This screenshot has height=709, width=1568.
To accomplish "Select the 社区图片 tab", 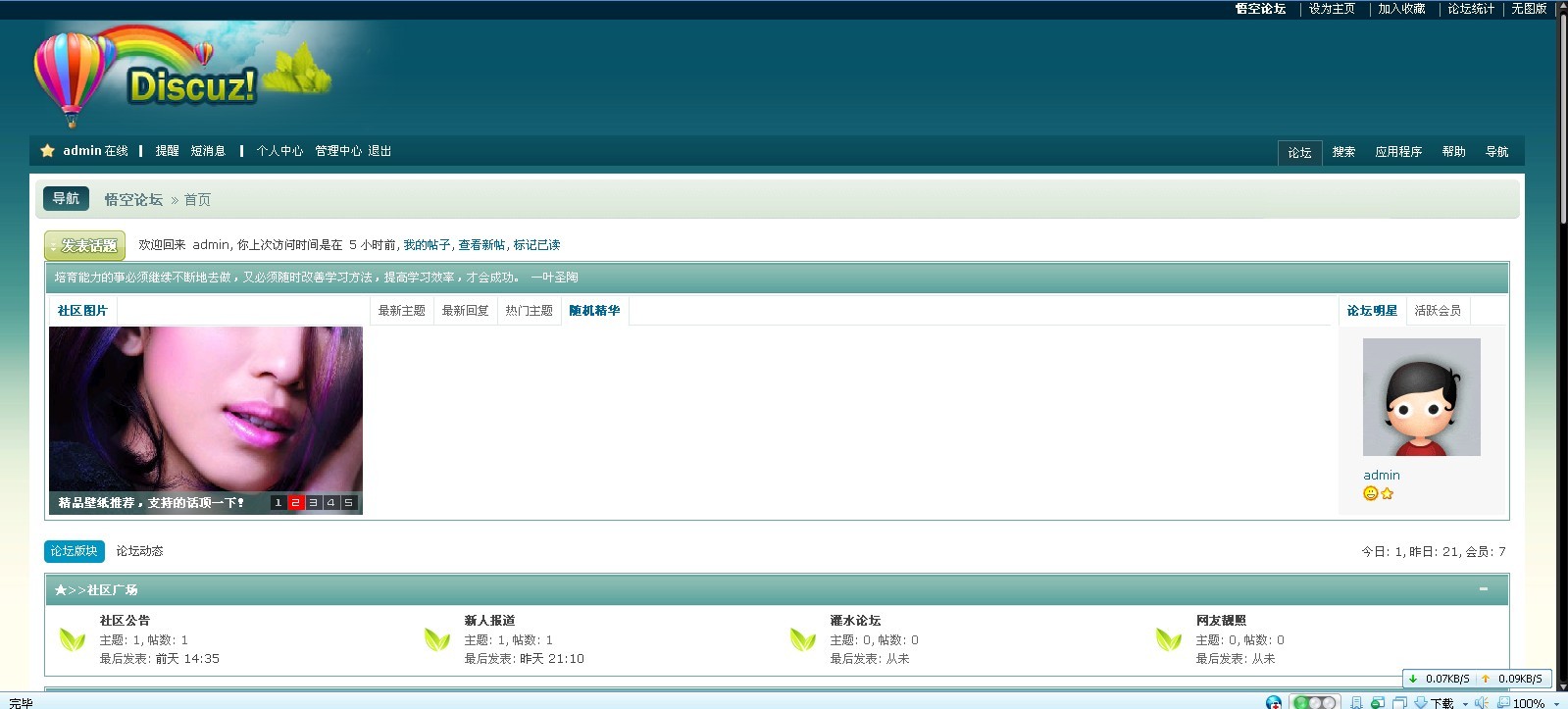I will [82, 311].
